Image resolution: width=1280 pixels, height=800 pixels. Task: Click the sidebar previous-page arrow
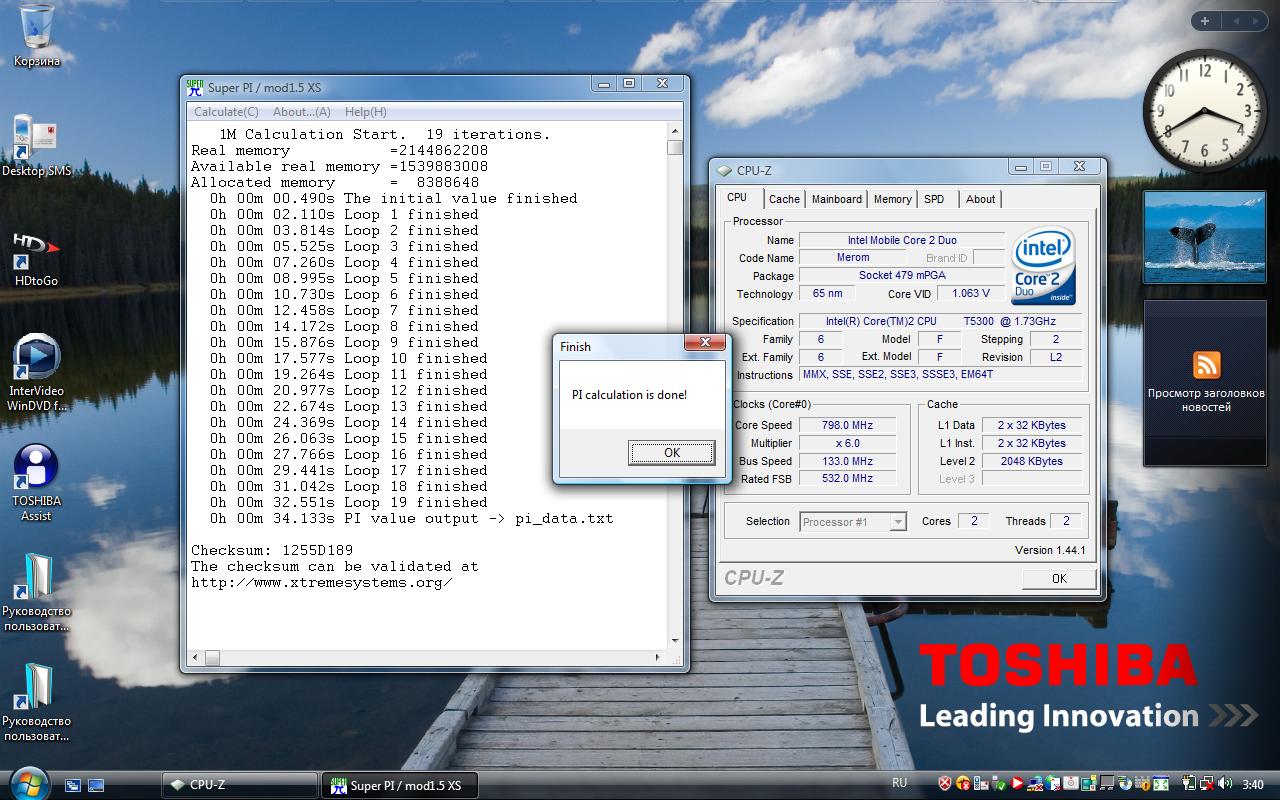(x=1235, y=20)
